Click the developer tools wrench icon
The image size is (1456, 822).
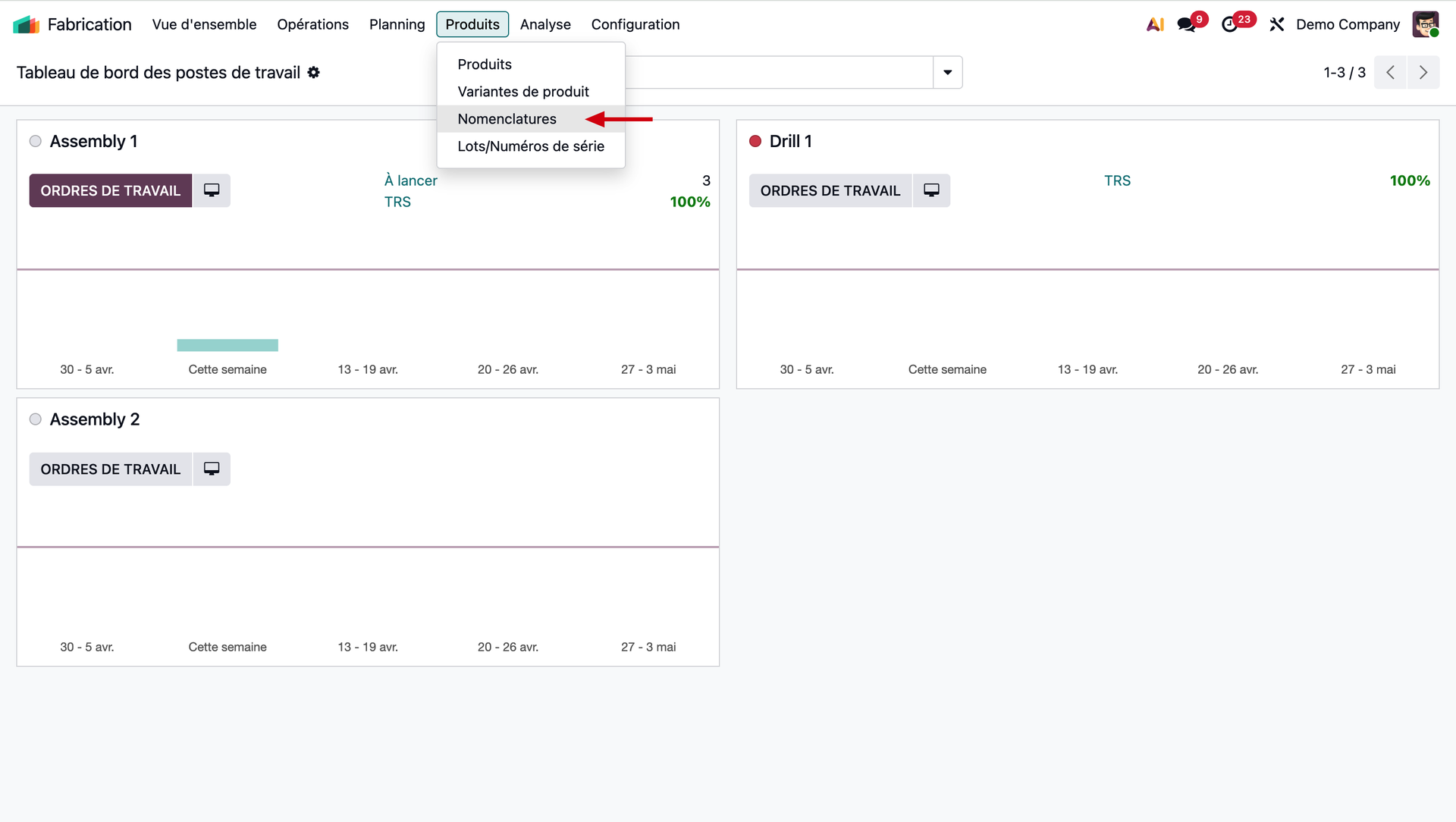(1277, 24)
